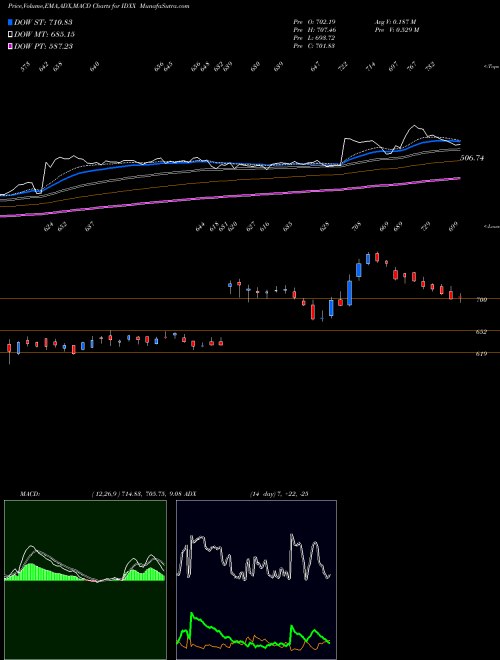
Task: Click the MACD '(12,26,9)' parameters text
Action: point(105,494)
